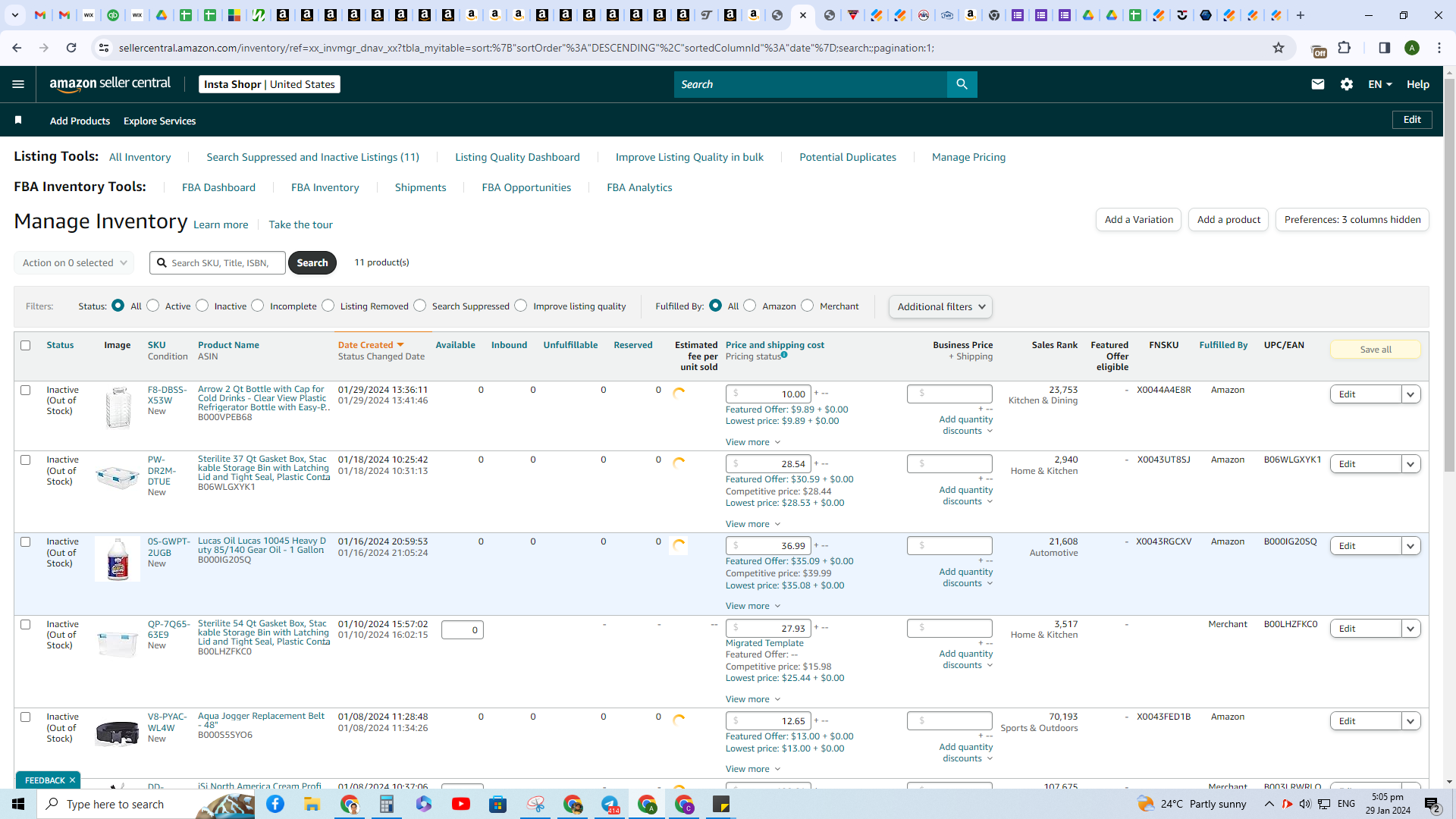Screen dimensions: 1456x819
Task: Open a new browser tab
Action: [1301, 15]
